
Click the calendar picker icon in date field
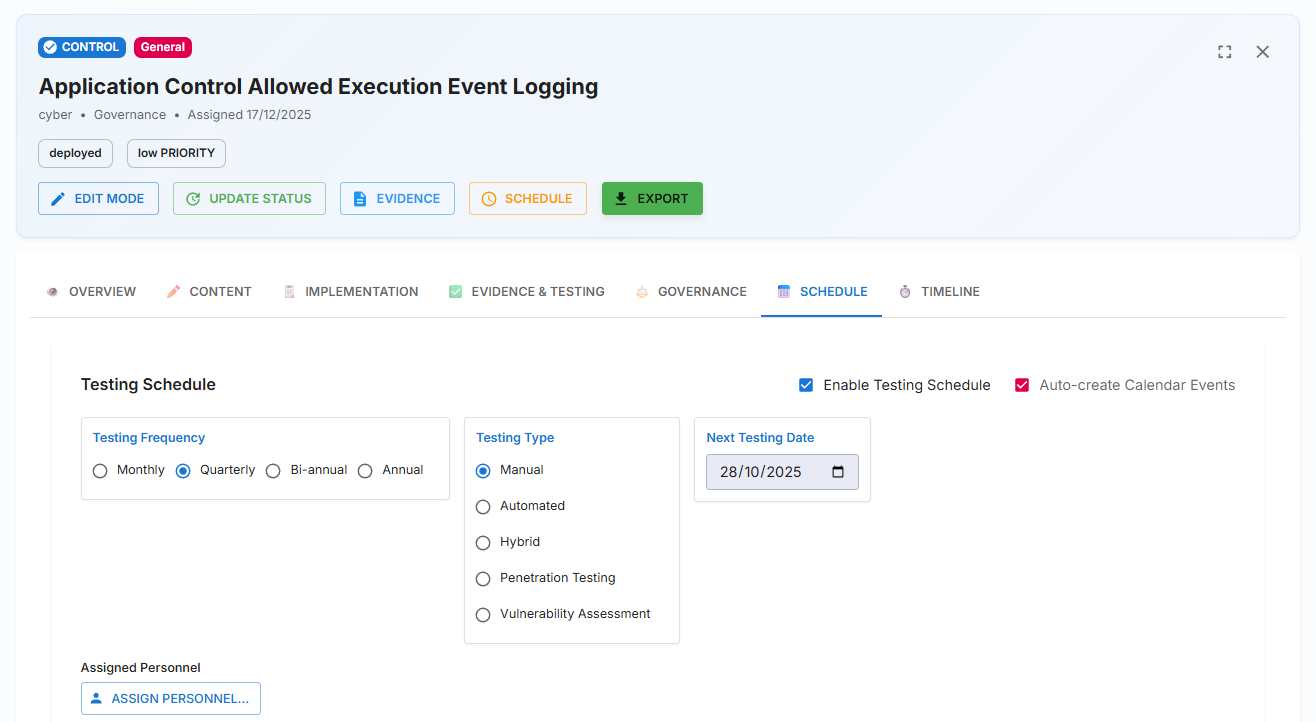[x=838, y=472]
